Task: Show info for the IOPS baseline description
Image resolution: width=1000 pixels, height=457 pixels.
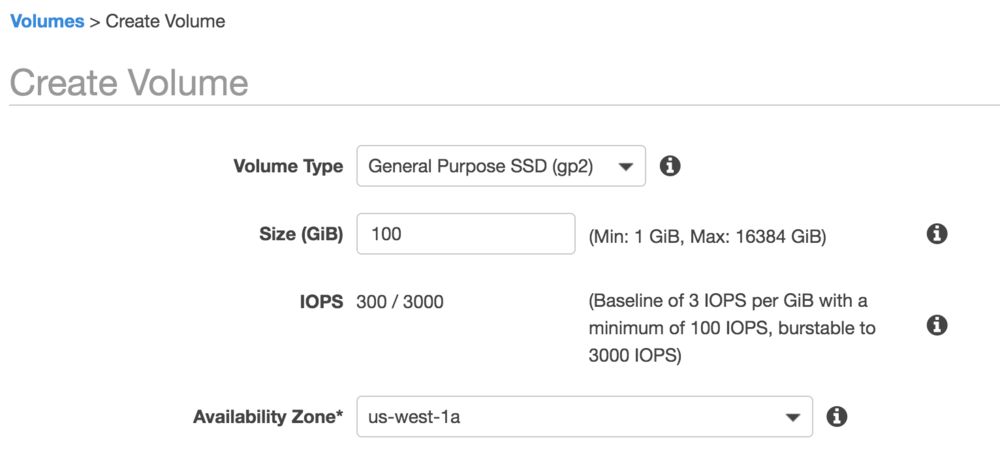Action: [x=936, y=325]
